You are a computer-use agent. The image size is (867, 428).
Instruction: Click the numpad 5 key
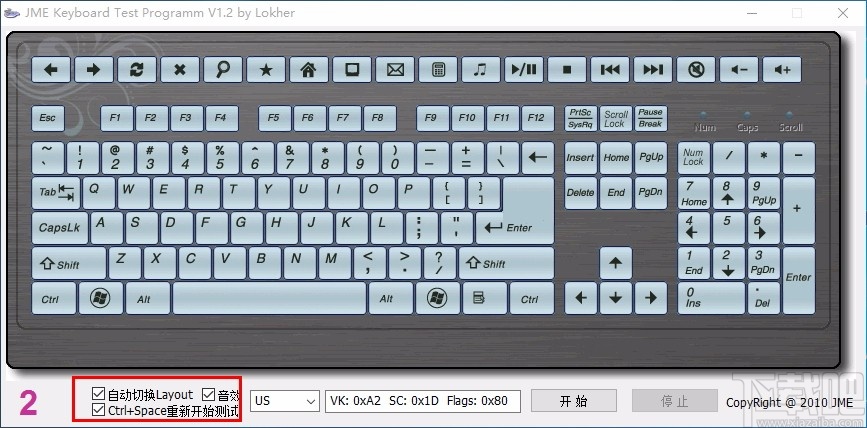coord(728,228)
